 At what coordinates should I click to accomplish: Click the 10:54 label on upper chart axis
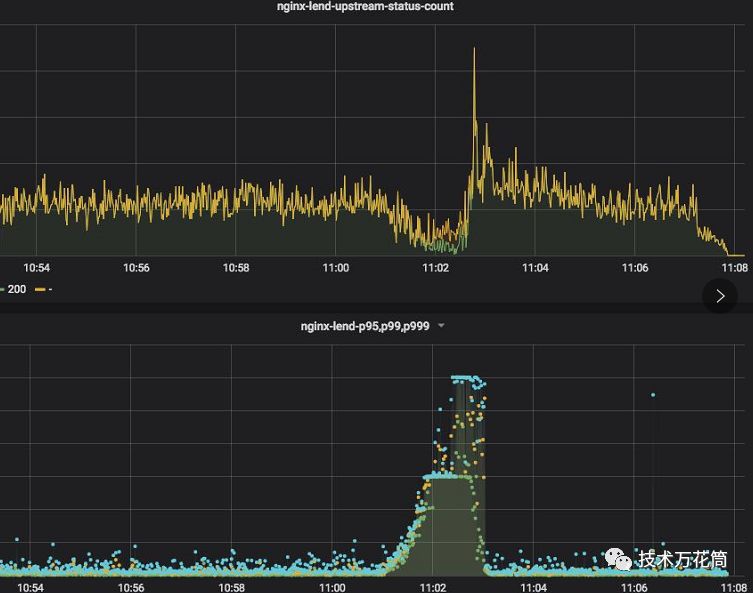coord(36,267)
